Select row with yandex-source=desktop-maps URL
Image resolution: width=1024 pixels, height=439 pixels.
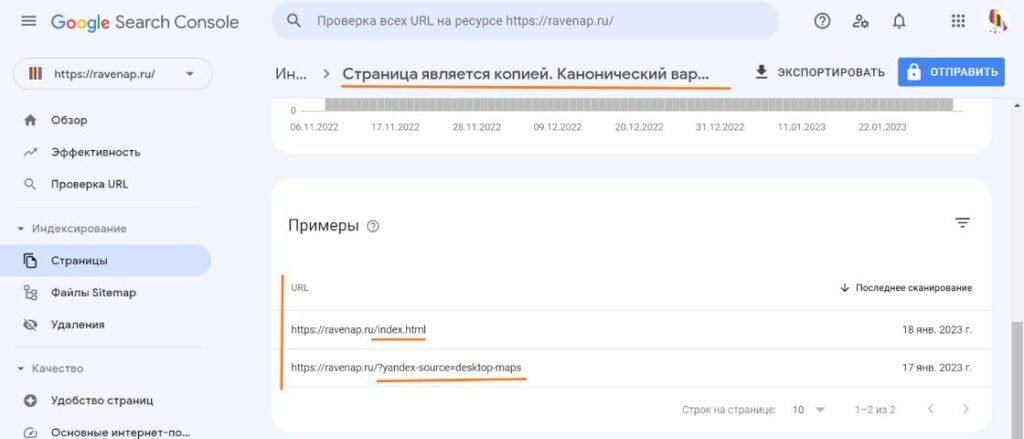tap(632, 368)
